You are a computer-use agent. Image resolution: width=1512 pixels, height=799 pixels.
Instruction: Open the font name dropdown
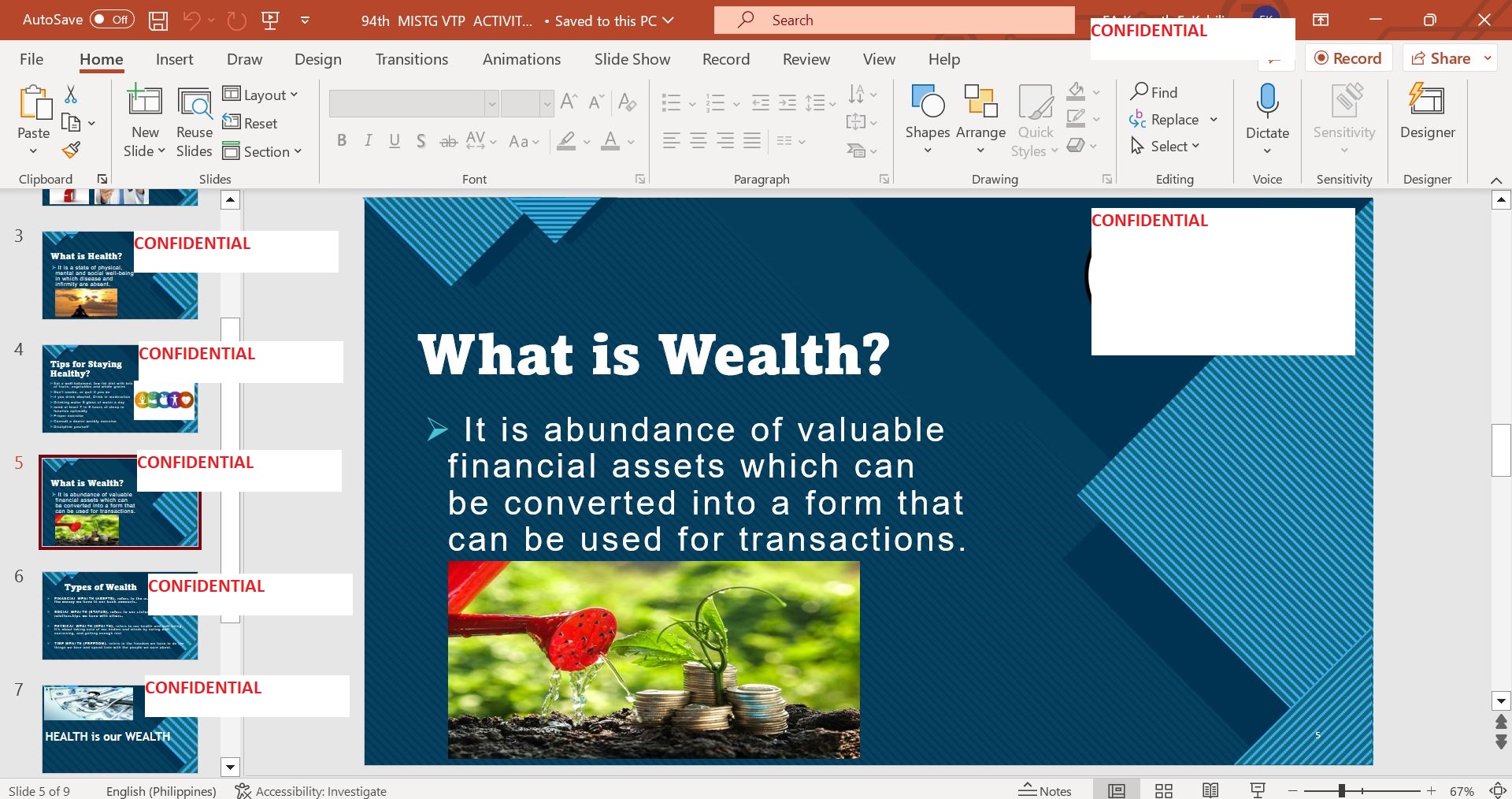tap(491, 103)
